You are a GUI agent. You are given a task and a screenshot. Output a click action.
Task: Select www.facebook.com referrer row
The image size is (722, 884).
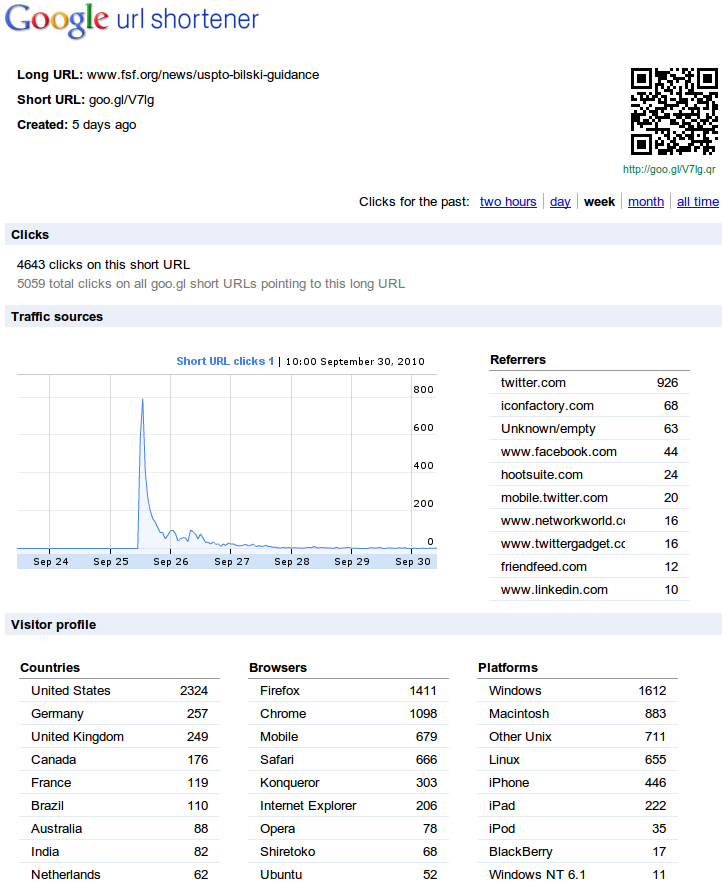coord(589,452)
